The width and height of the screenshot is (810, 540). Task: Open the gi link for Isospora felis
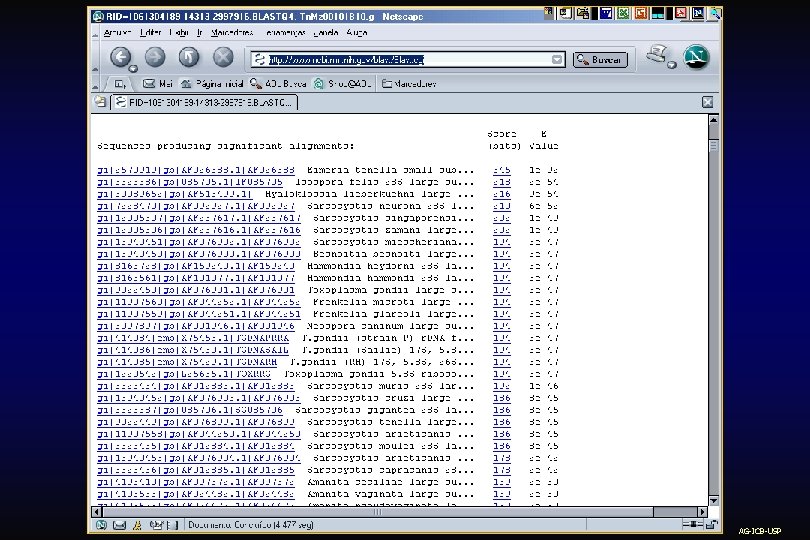(190, 182)
